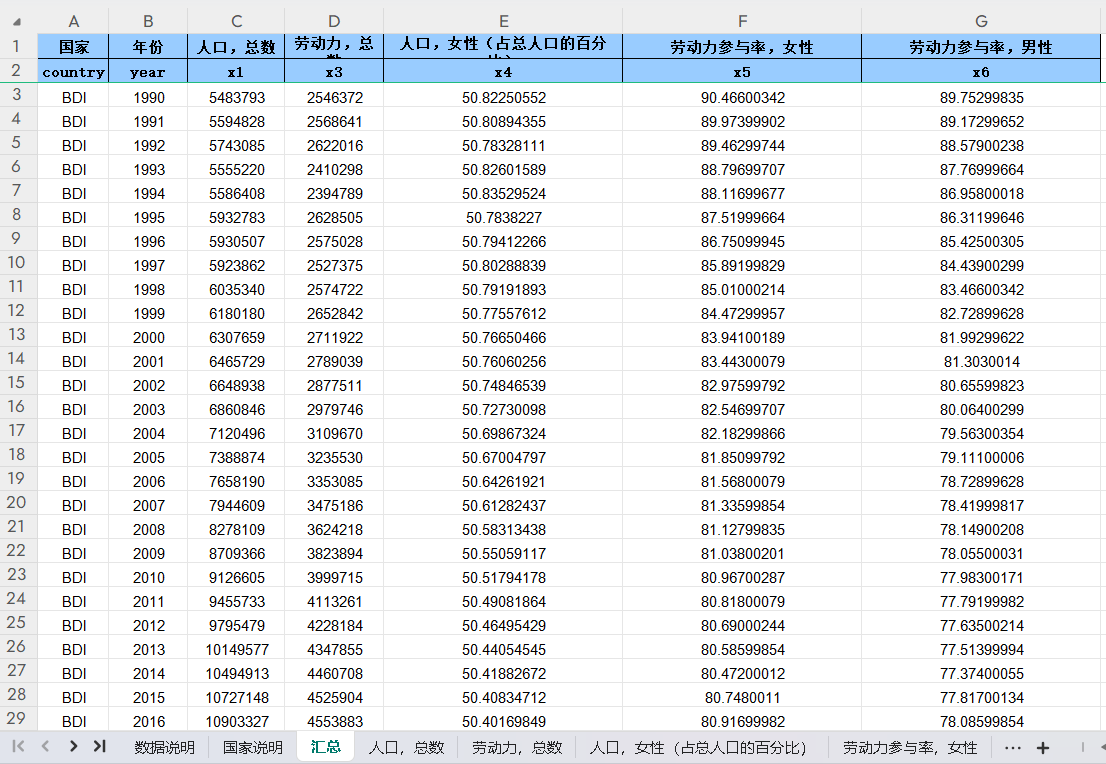Click cell value 84.47299957
This screenshot has height=764, width=1106.
point(742,313)
